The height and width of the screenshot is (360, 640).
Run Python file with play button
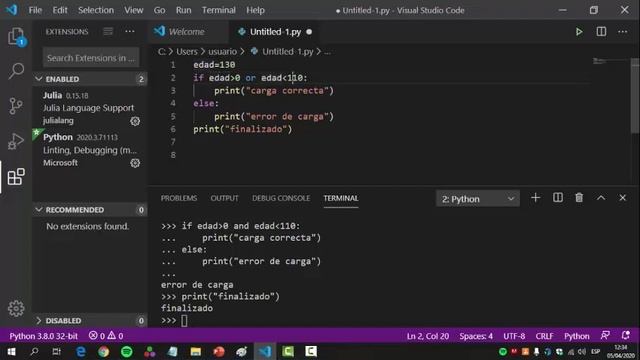579,31
